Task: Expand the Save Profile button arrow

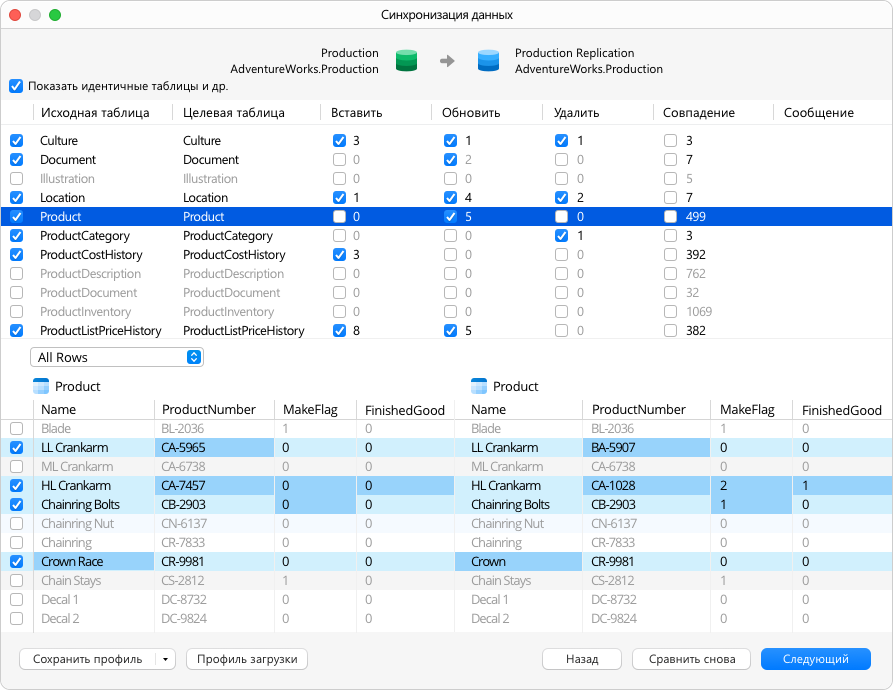Action: [x=165, y=659]
